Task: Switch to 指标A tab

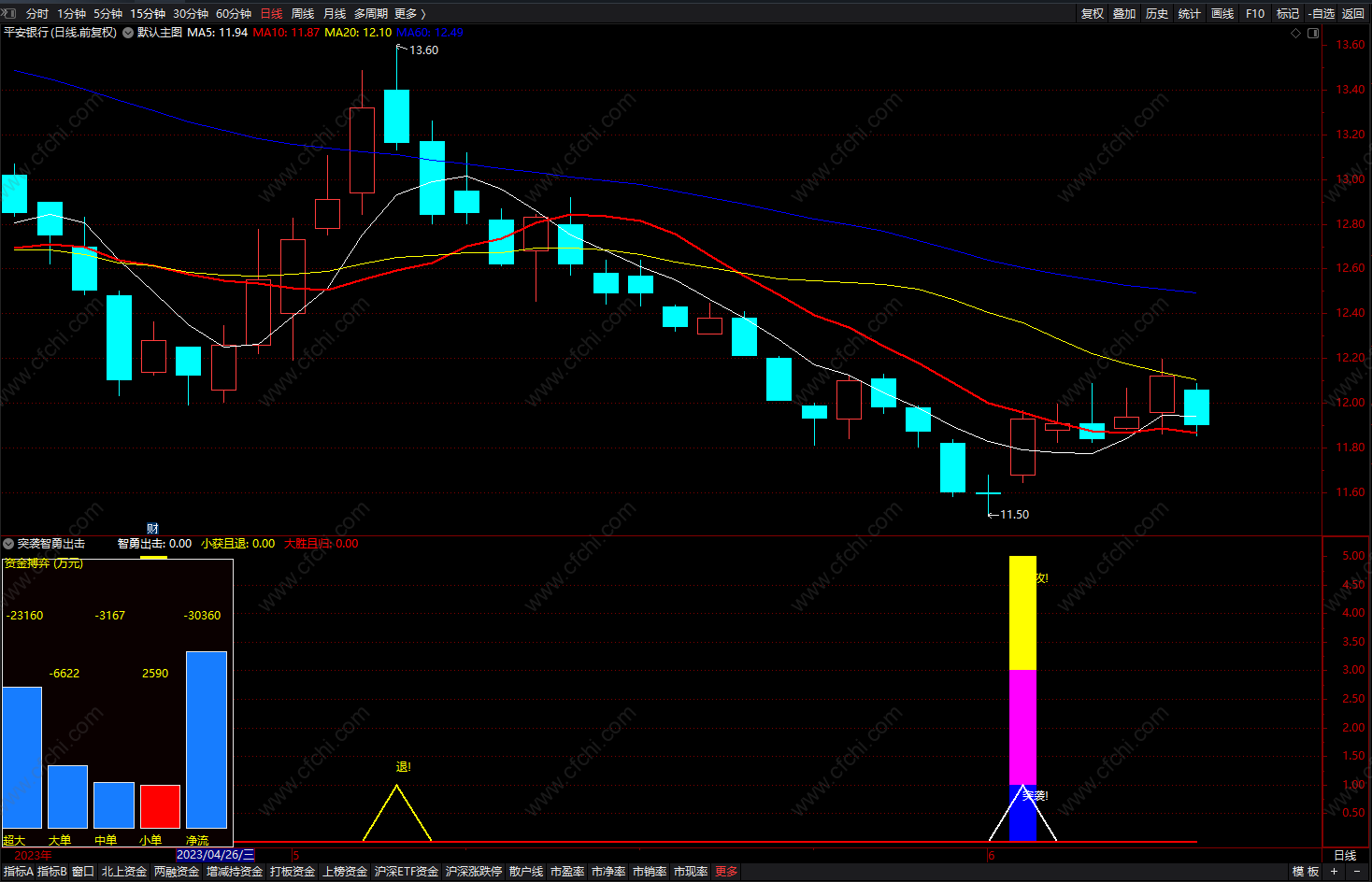Action: tap(18, 872)
